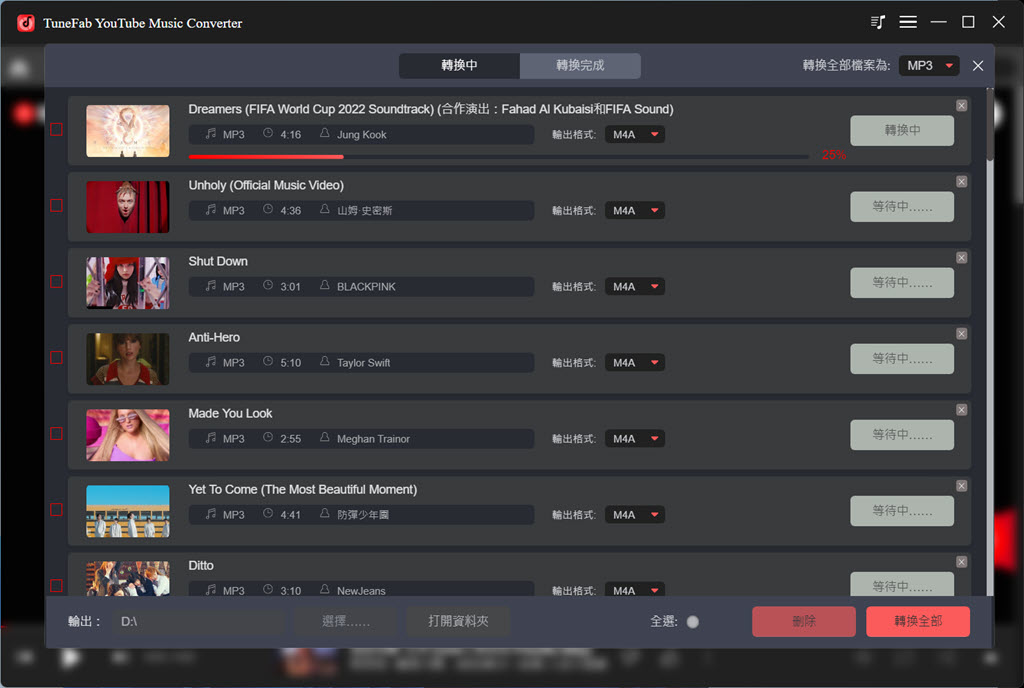Click the Unholy video thumbnail
Screen dimensions: 1024x688
click(127, 207)
